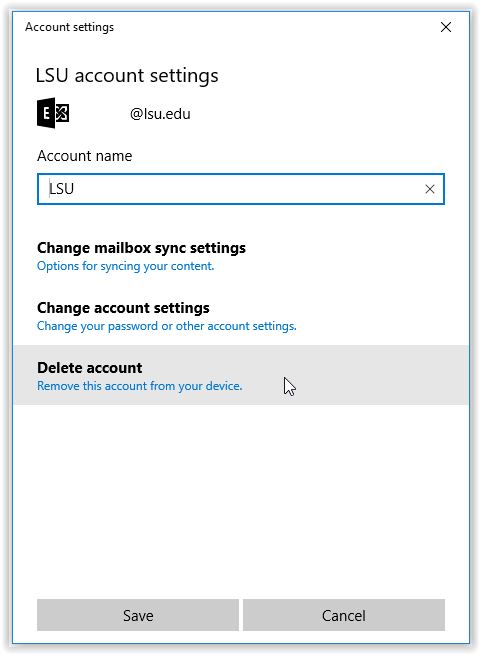
Task: Click 'Change your password or other account settings.'
Action: coord(167,326)
